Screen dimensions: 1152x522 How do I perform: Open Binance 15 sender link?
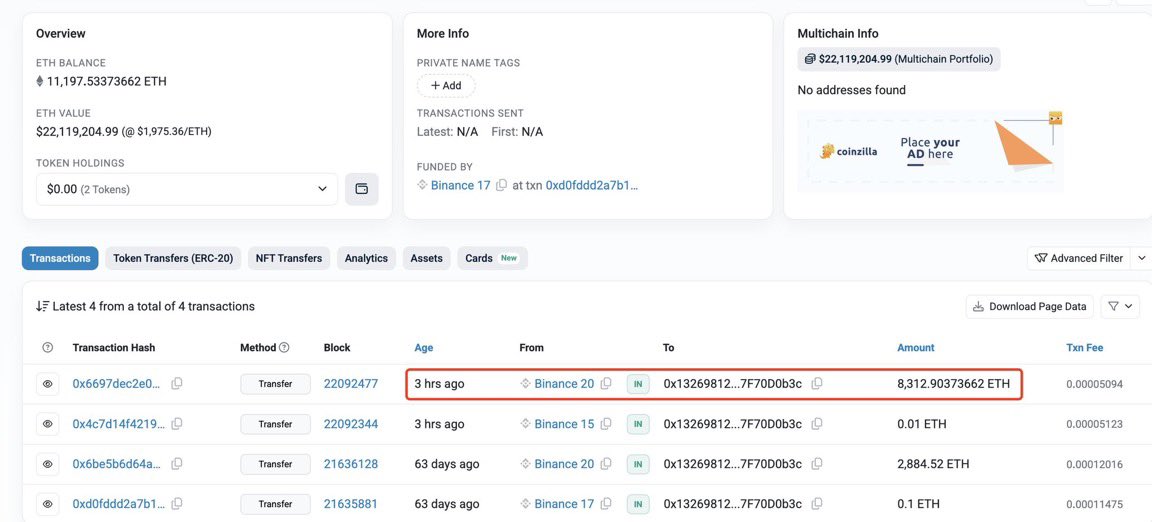564,424
